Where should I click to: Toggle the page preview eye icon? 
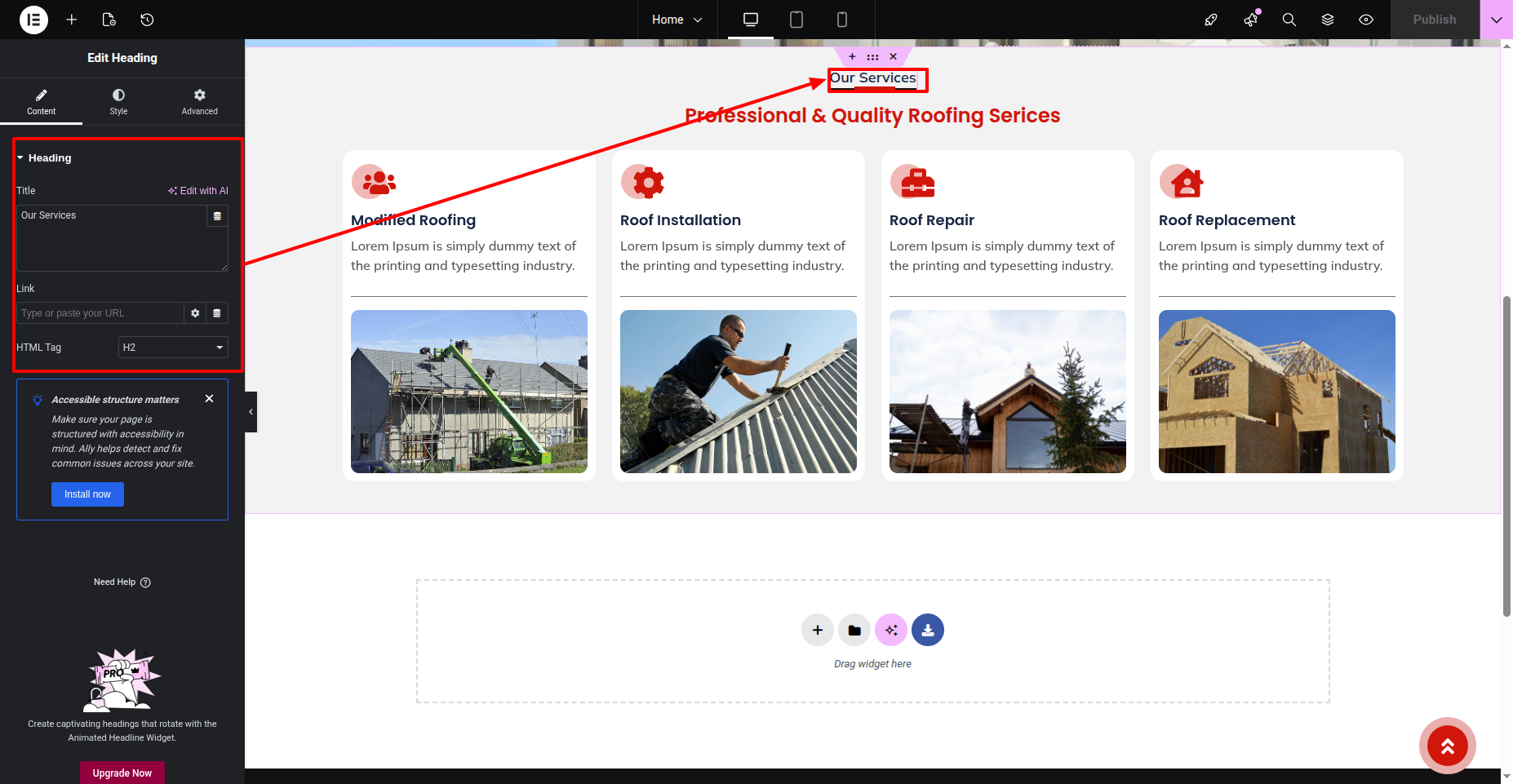(1366, 20)
